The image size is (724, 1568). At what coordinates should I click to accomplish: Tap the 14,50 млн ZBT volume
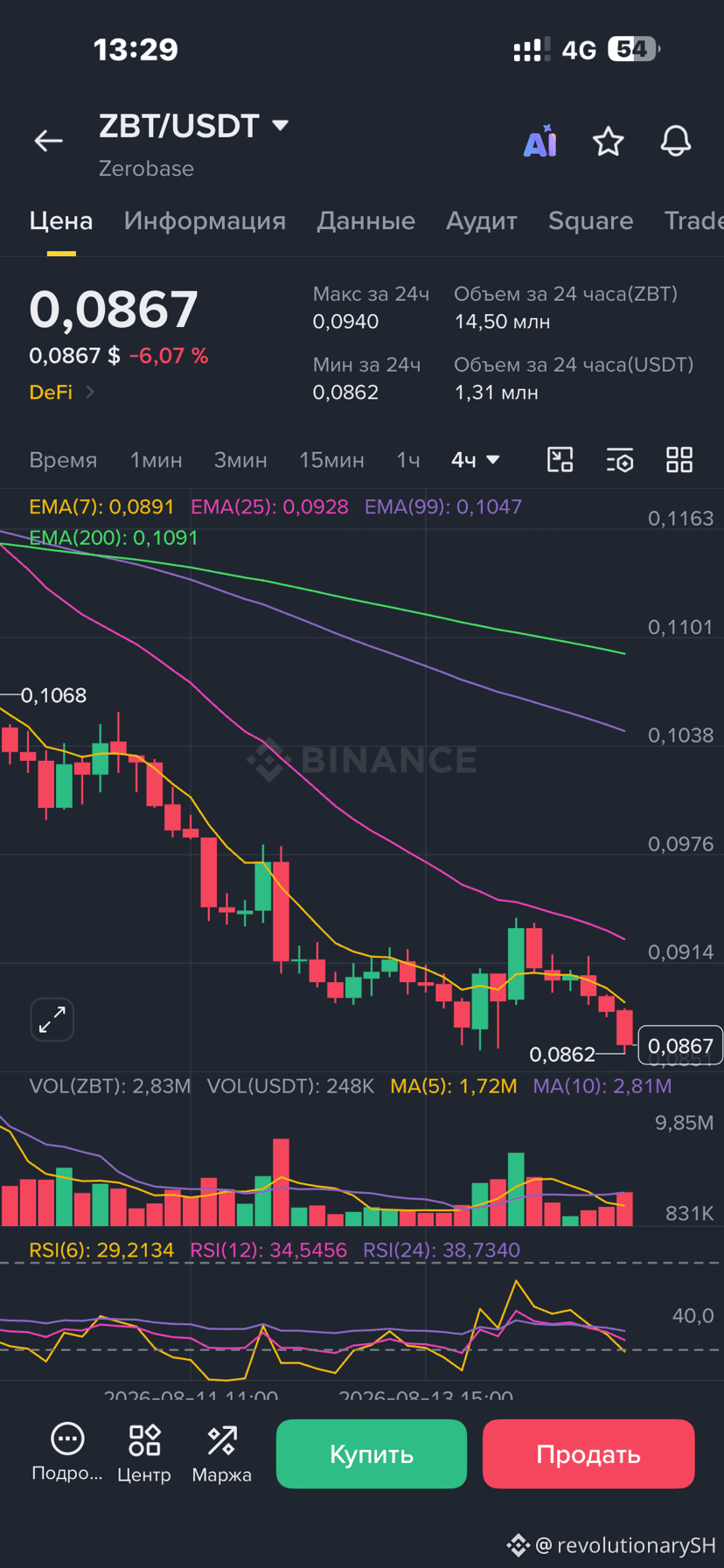[502, 322]
